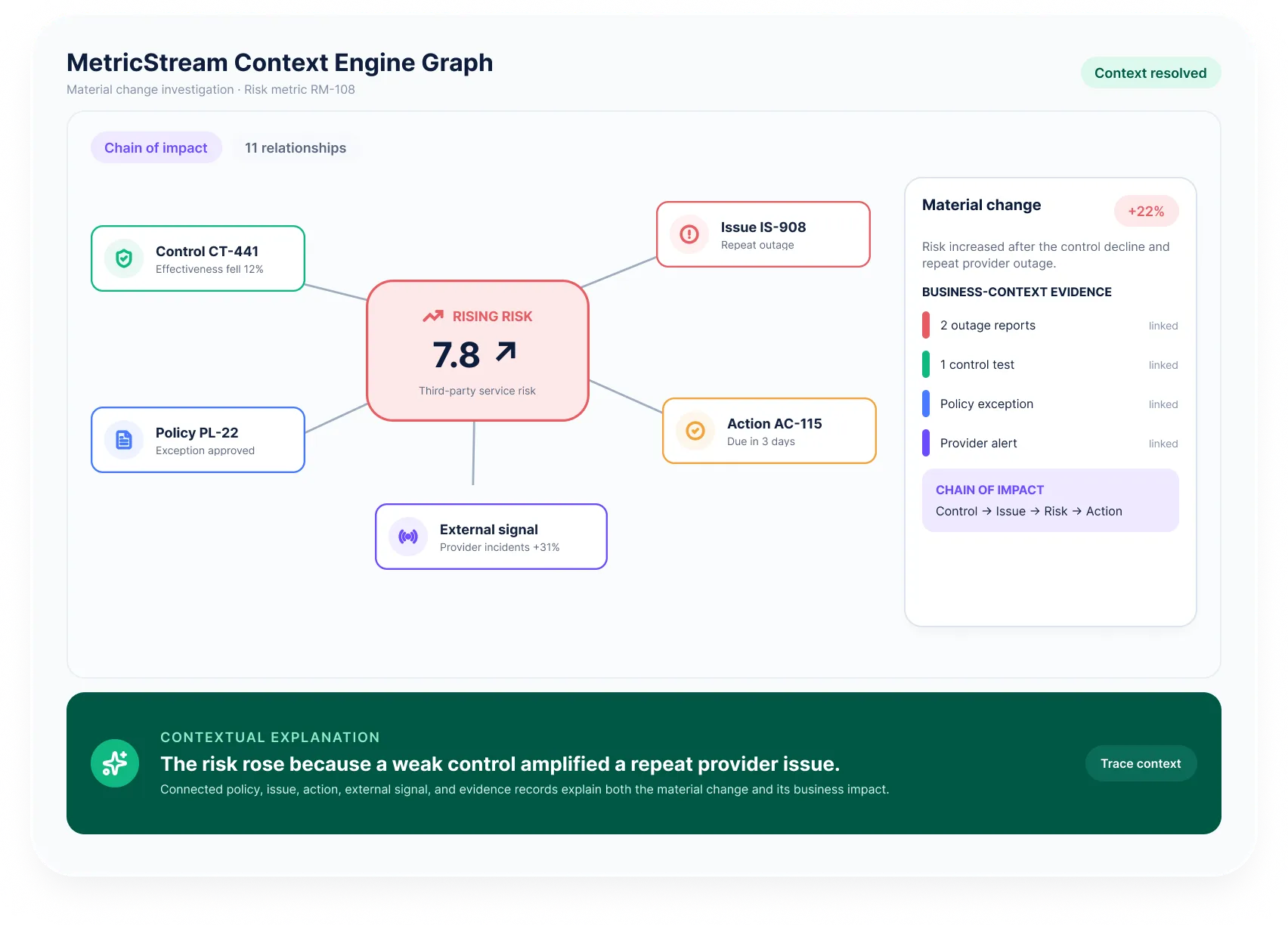Click the sparkle icon in Contextual Explanation banner
1288x925 pixels.
click(115, 763)
